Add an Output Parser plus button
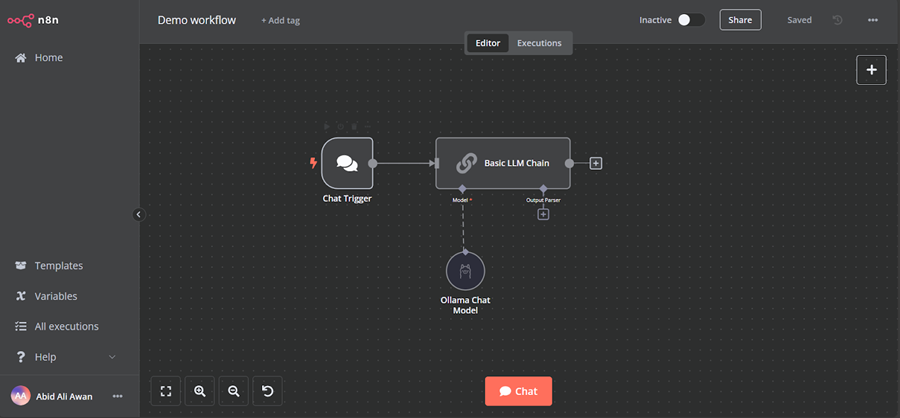The height and width of the screenshot is (418, 900). pyautogui.click(x=543, y=214)
